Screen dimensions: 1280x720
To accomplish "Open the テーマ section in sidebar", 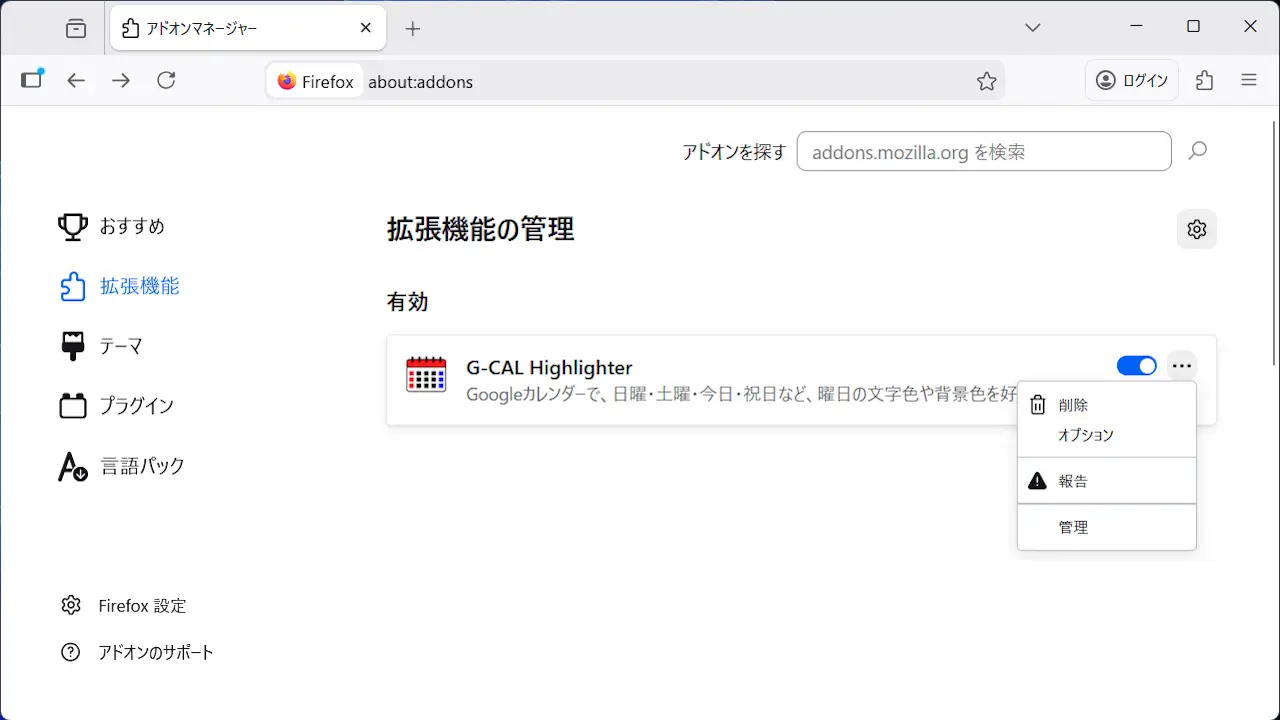I will (120, 346).
